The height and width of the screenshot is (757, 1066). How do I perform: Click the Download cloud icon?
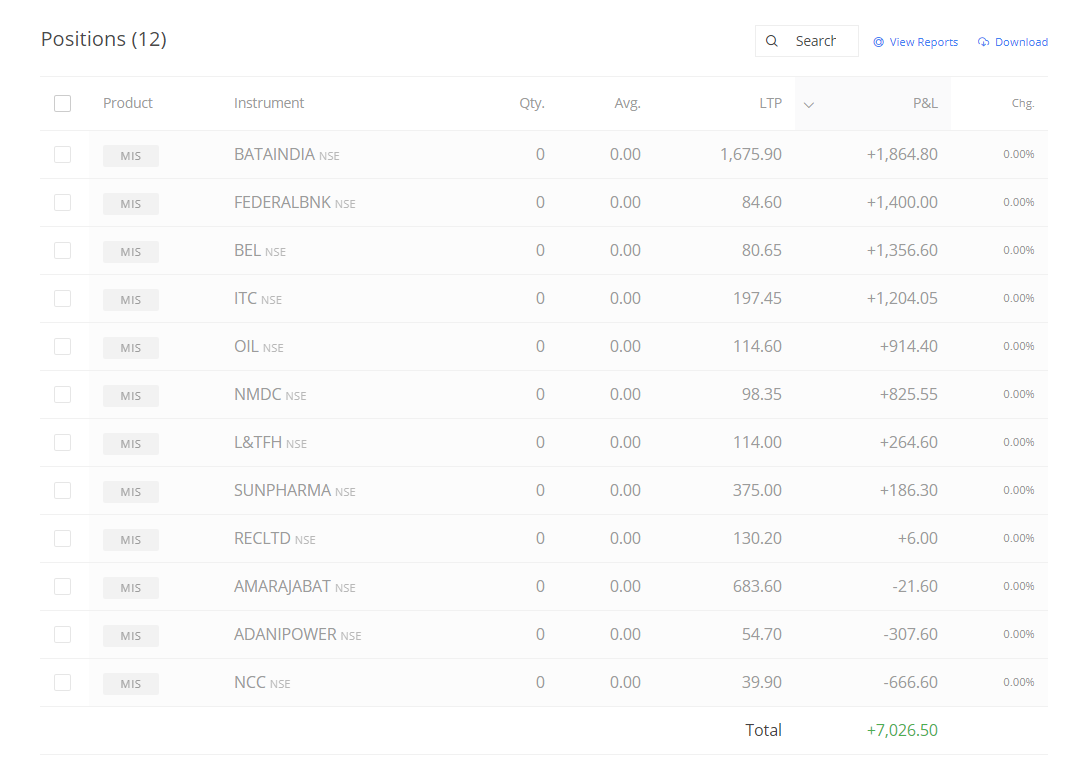983,42
